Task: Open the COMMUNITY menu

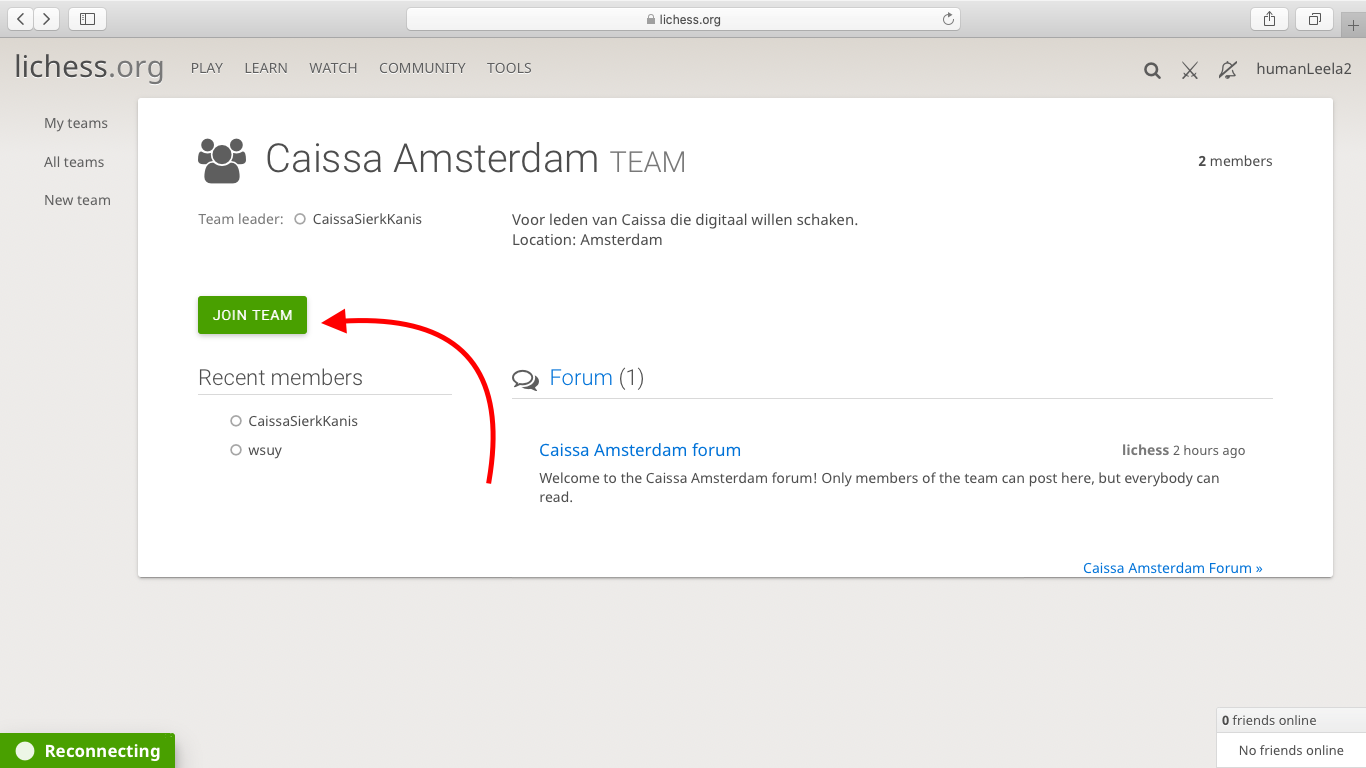Action: (x=422, y=68)
